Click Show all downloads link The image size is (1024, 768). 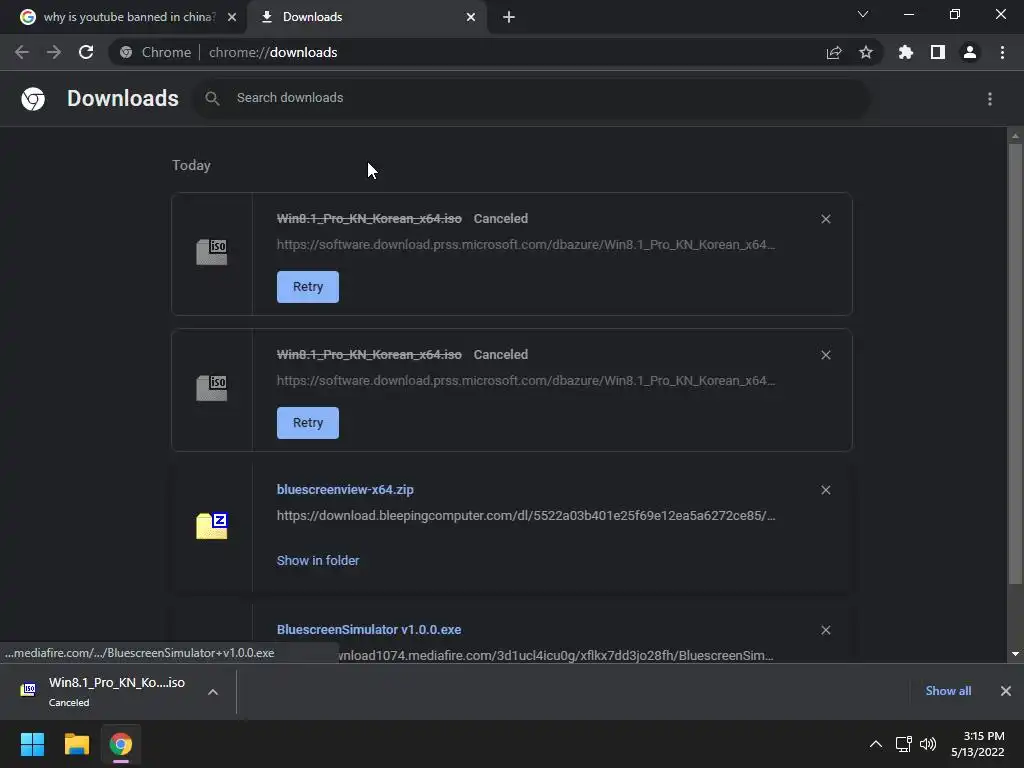(948, 691)
